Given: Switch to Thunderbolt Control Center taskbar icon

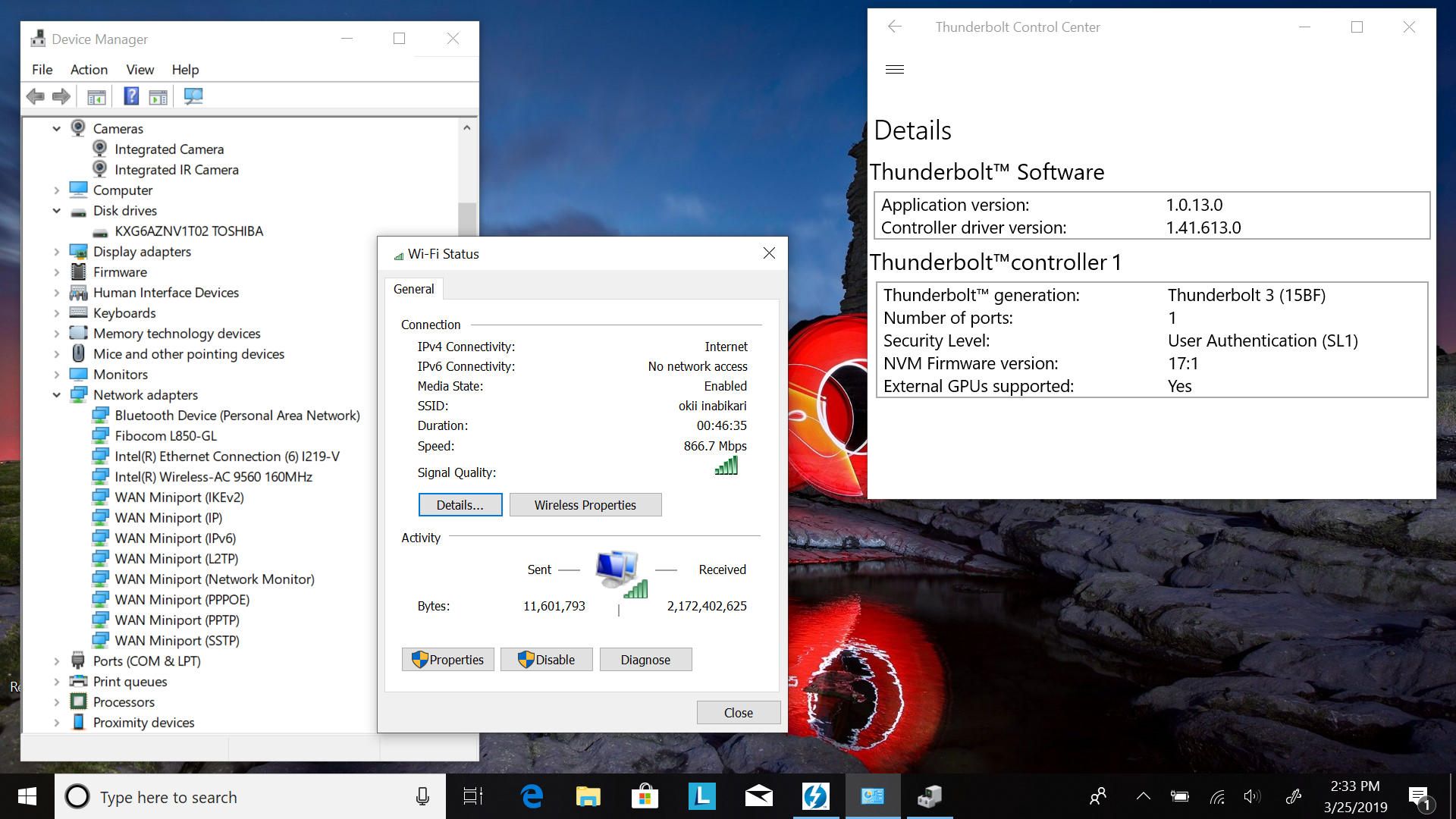Looking at the screenshot, I should click(x=816, y=796).
